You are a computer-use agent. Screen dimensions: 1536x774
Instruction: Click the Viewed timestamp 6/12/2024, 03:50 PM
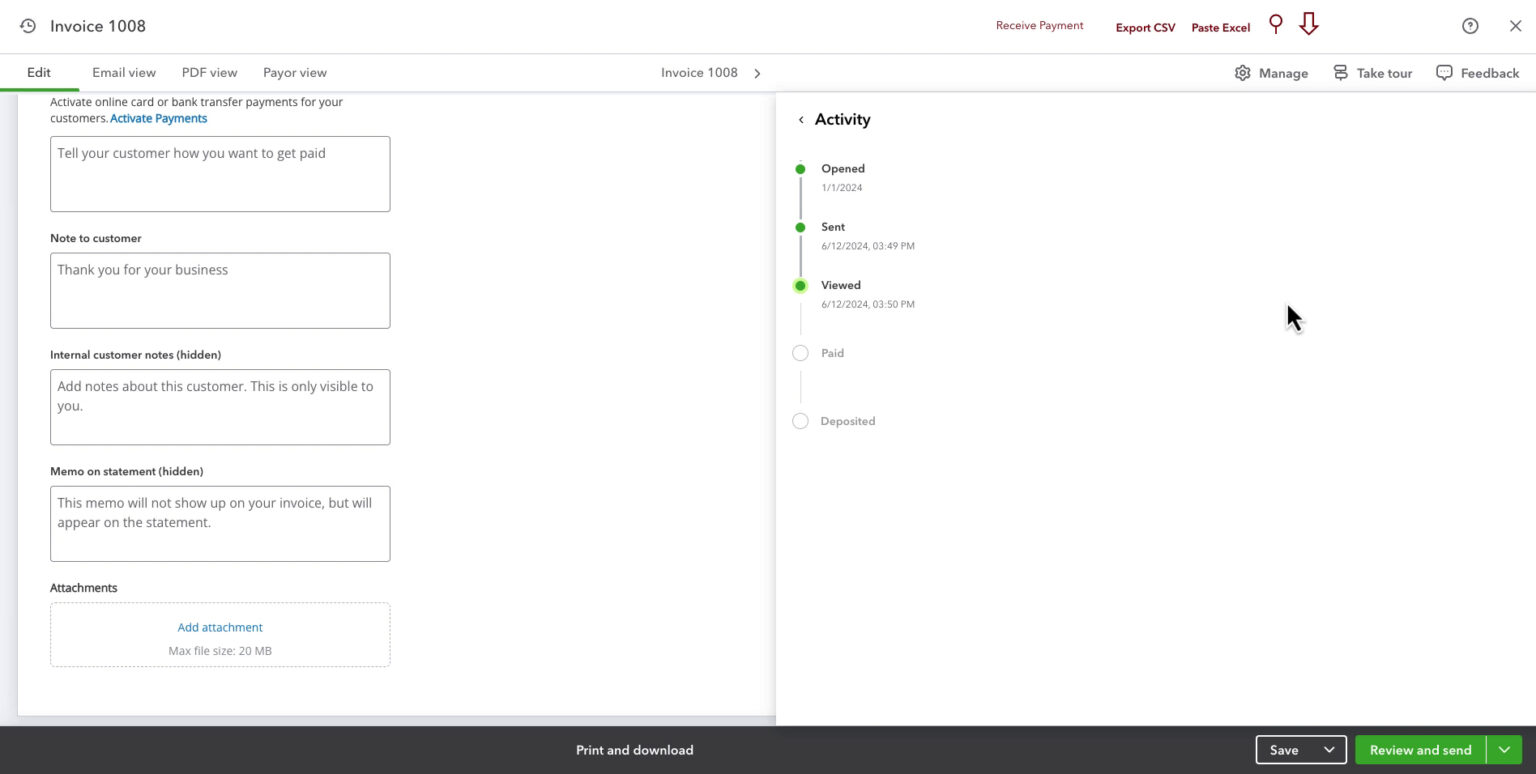pyautogui.click(x=868, y=305)
